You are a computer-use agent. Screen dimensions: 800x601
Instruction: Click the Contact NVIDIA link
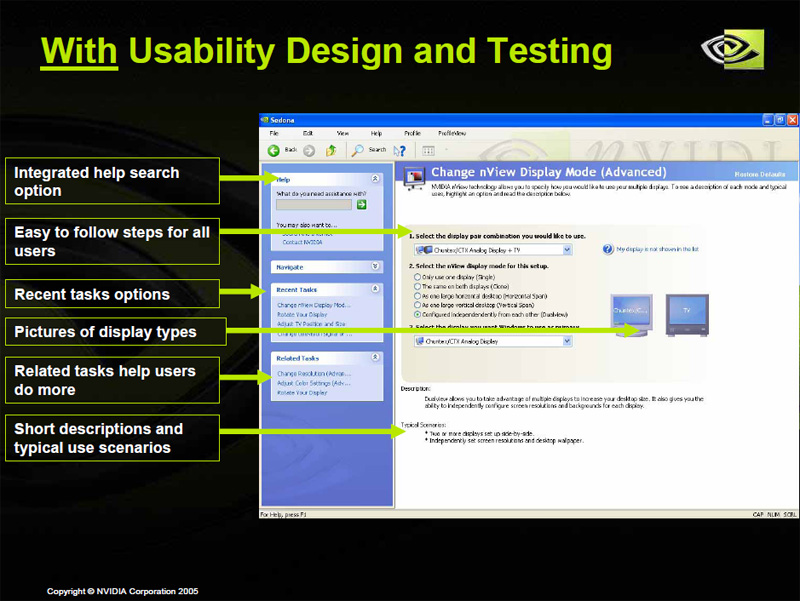(x=303, y=242)
